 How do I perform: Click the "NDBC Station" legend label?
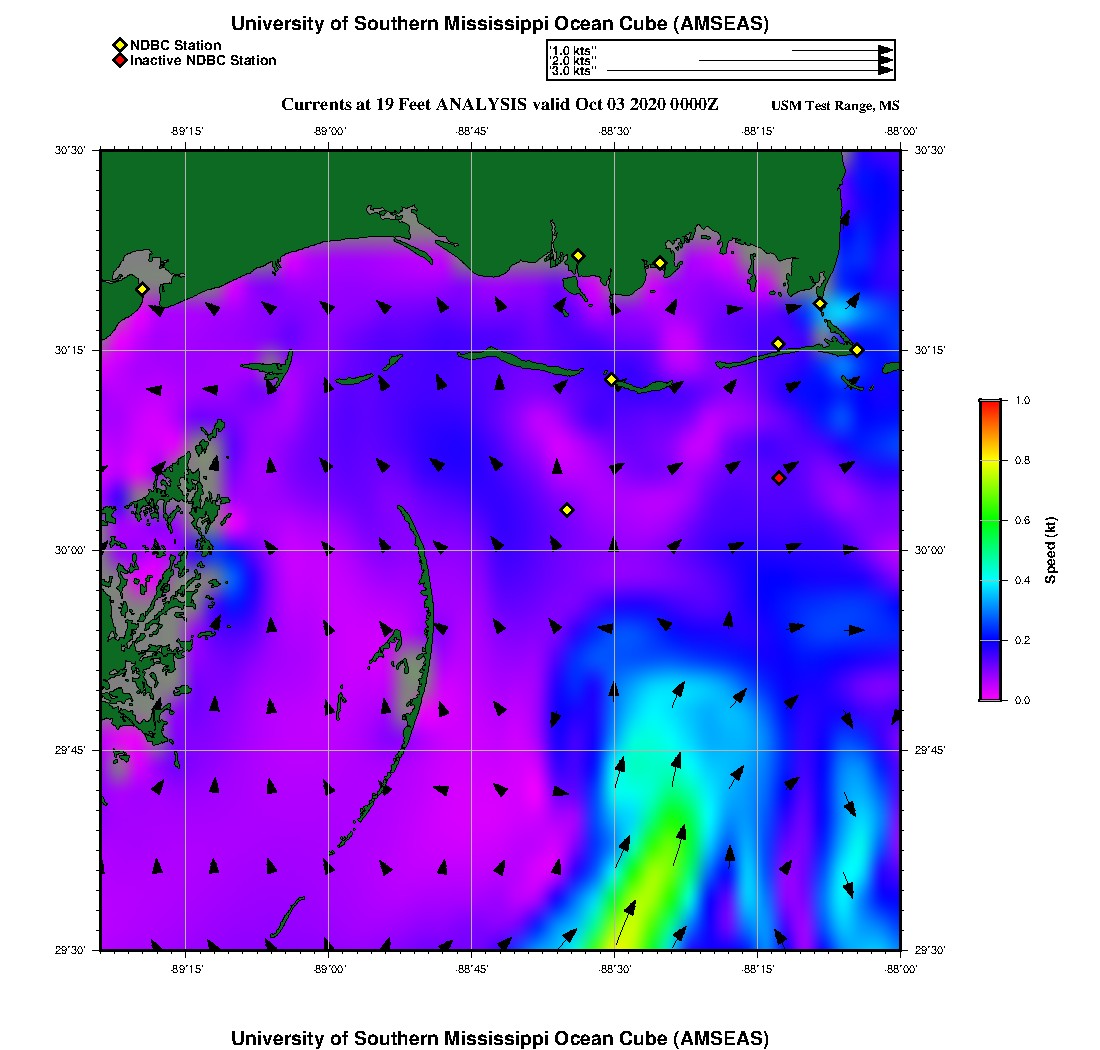(x=176, y=46)
